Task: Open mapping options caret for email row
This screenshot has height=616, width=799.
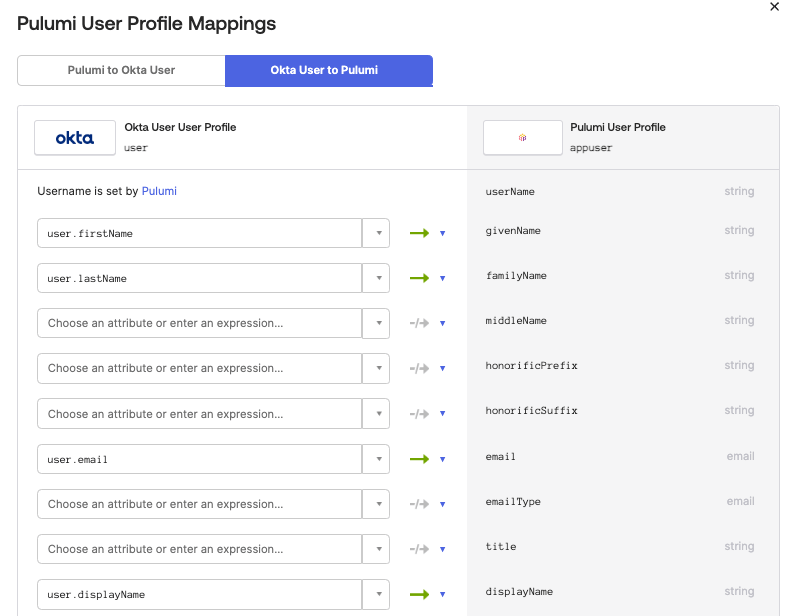Action: [x=442, y=459]
